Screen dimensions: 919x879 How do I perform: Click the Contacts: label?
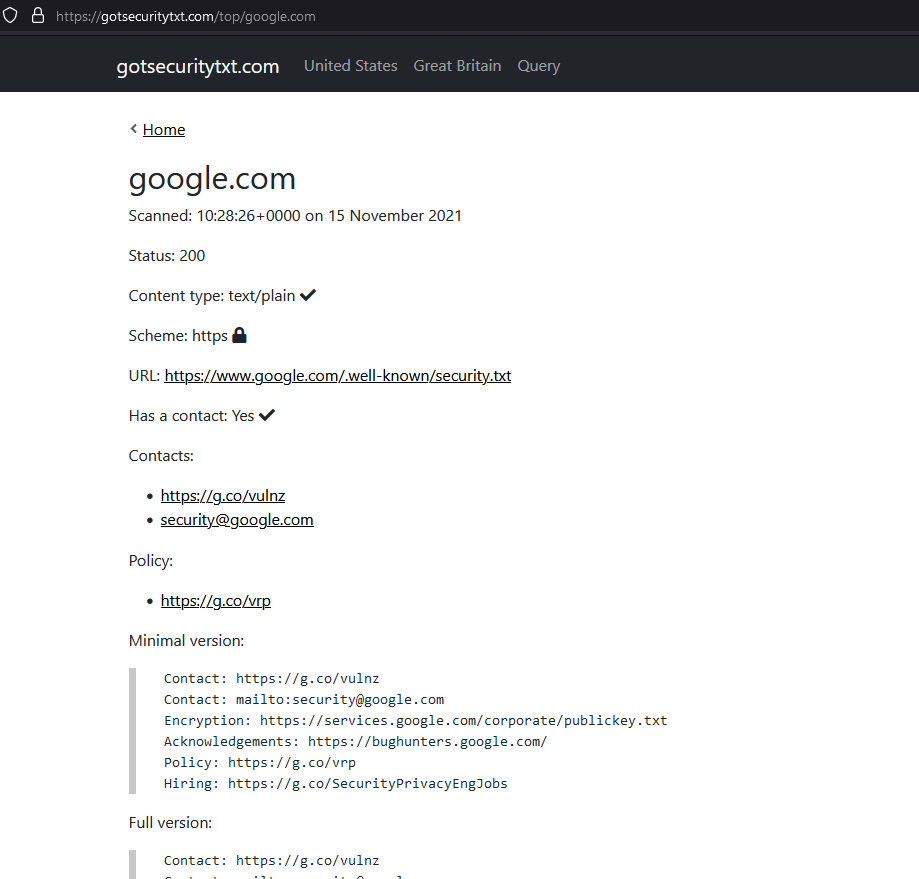click(x=161, y=455)
